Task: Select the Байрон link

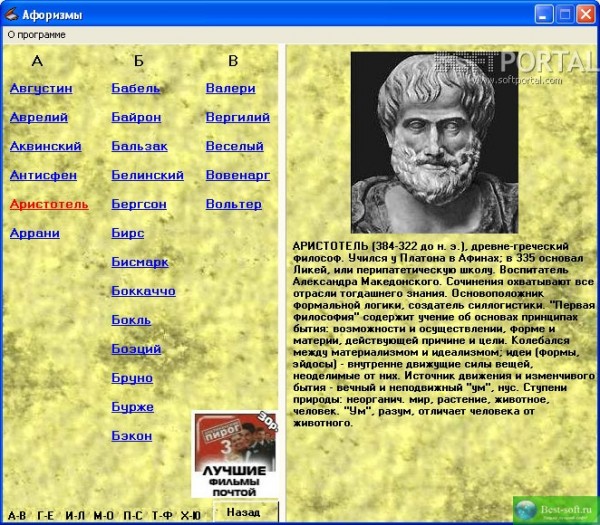Action: tap(136, 117)
